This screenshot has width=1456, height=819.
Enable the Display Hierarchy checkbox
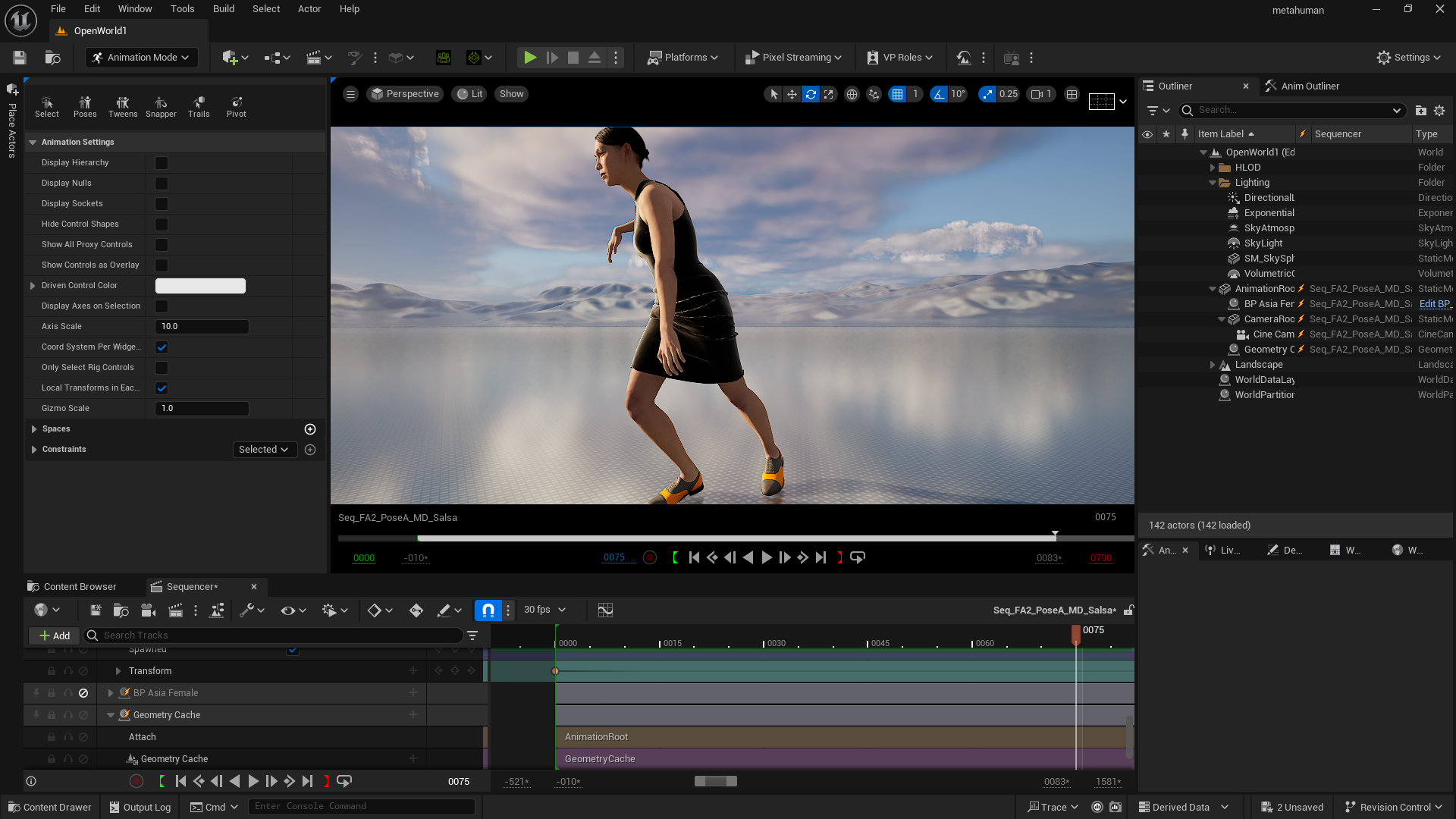click(x=162, y=163)
